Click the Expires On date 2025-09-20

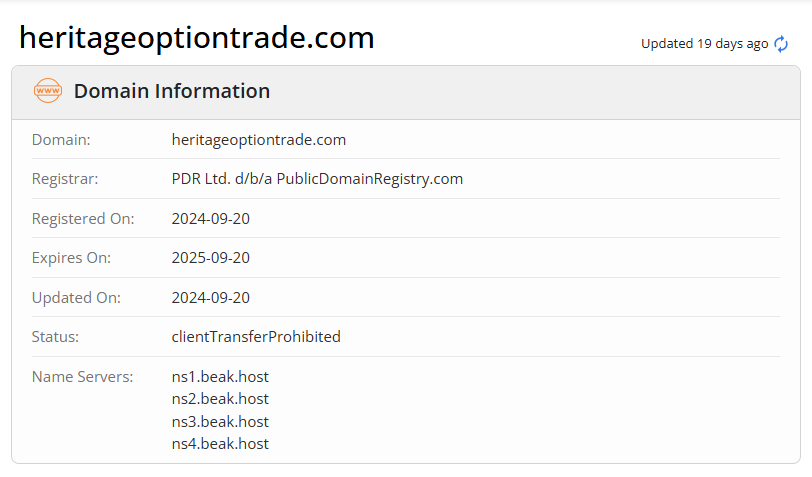[211, 258]
